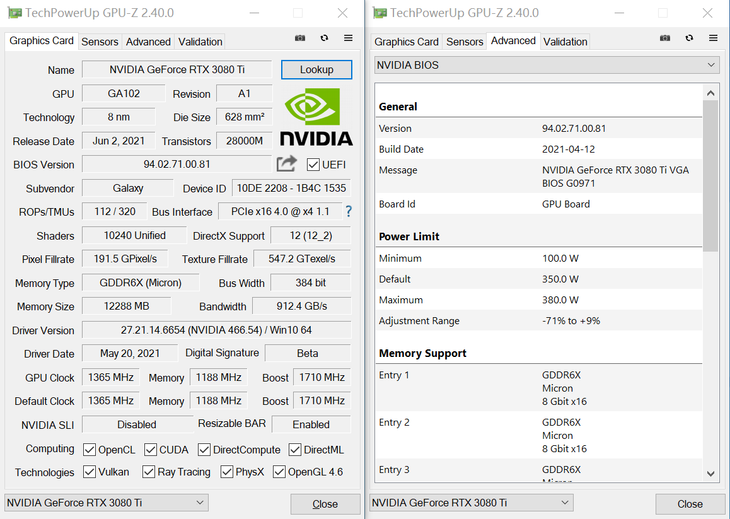Screen dimensions: 730x519
Task: Toggle the DirectCompute checkbox
Action: 203,450
